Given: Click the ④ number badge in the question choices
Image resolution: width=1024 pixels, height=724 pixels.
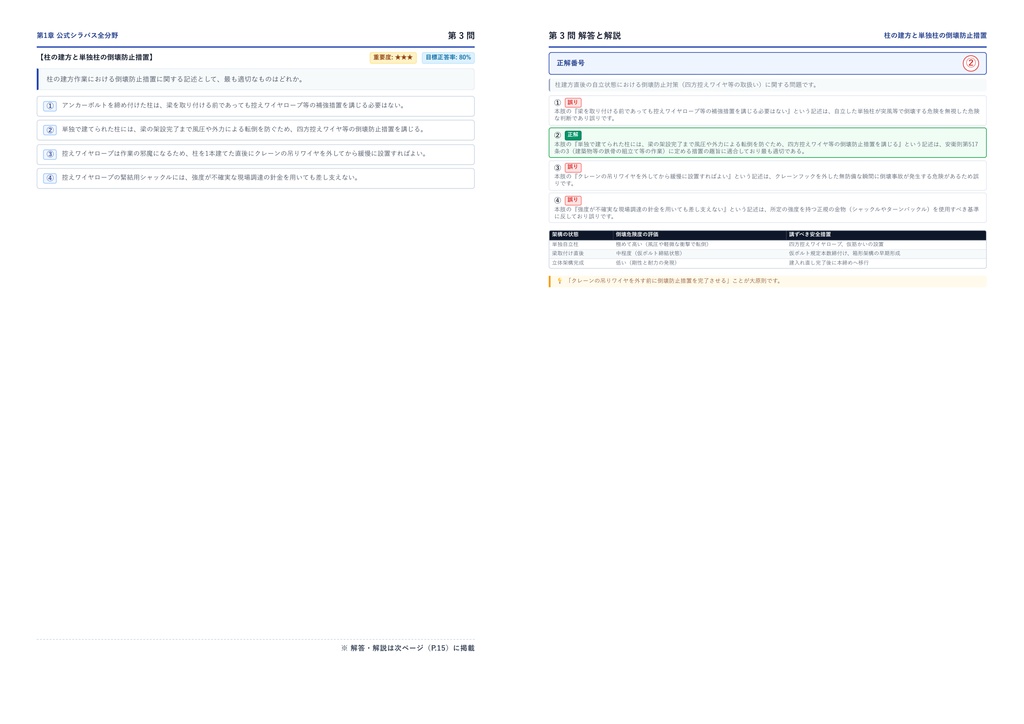Looking at the screenshot, I should [50, 178].
